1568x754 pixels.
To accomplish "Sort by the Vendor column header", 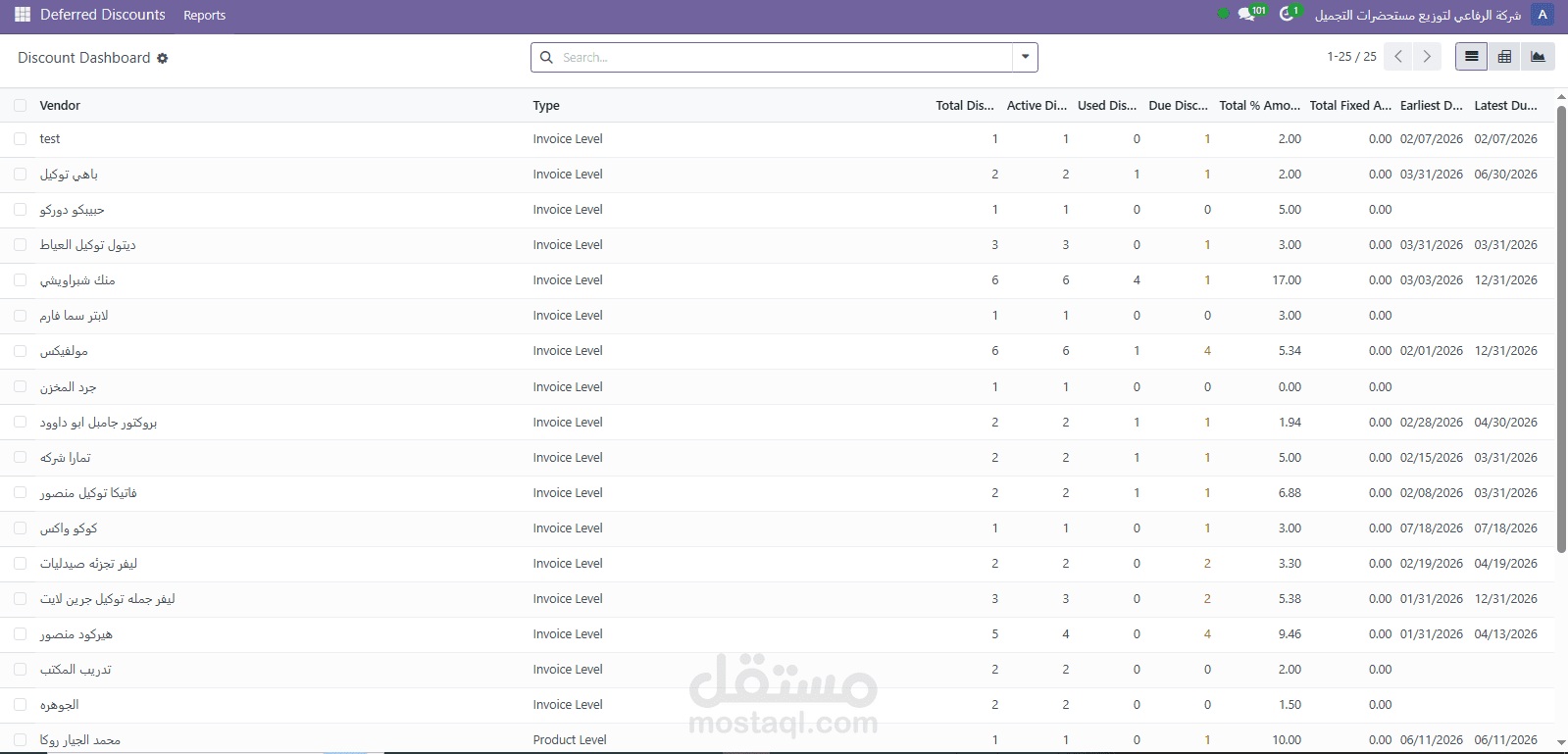I will [x=60, y=105].
